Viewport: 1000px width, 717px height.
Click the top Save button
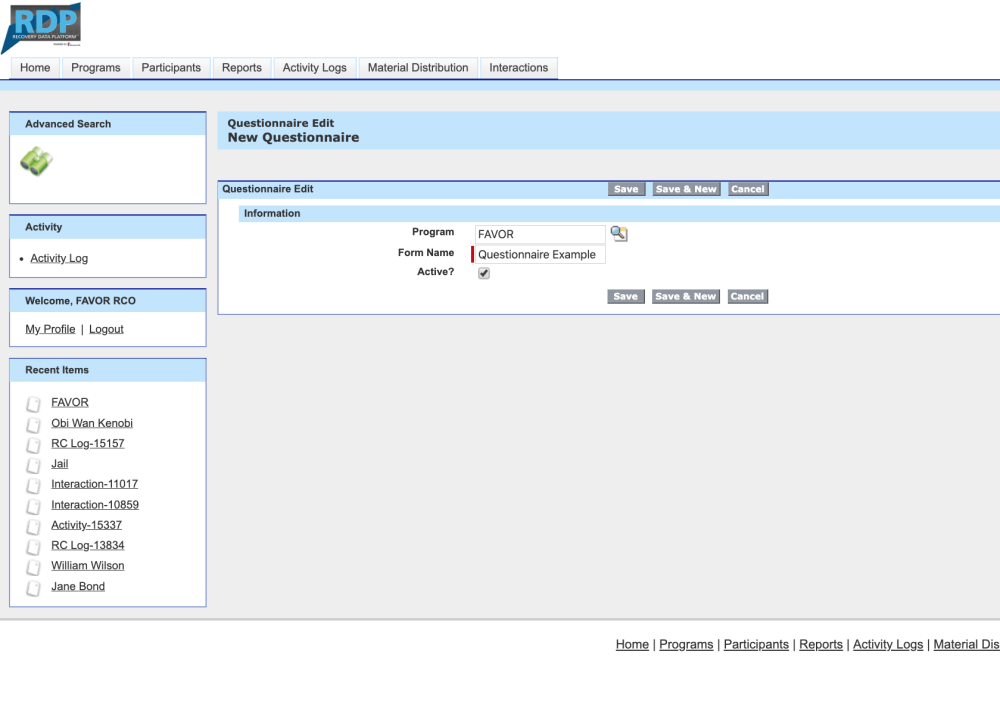(x=626, y=189)
